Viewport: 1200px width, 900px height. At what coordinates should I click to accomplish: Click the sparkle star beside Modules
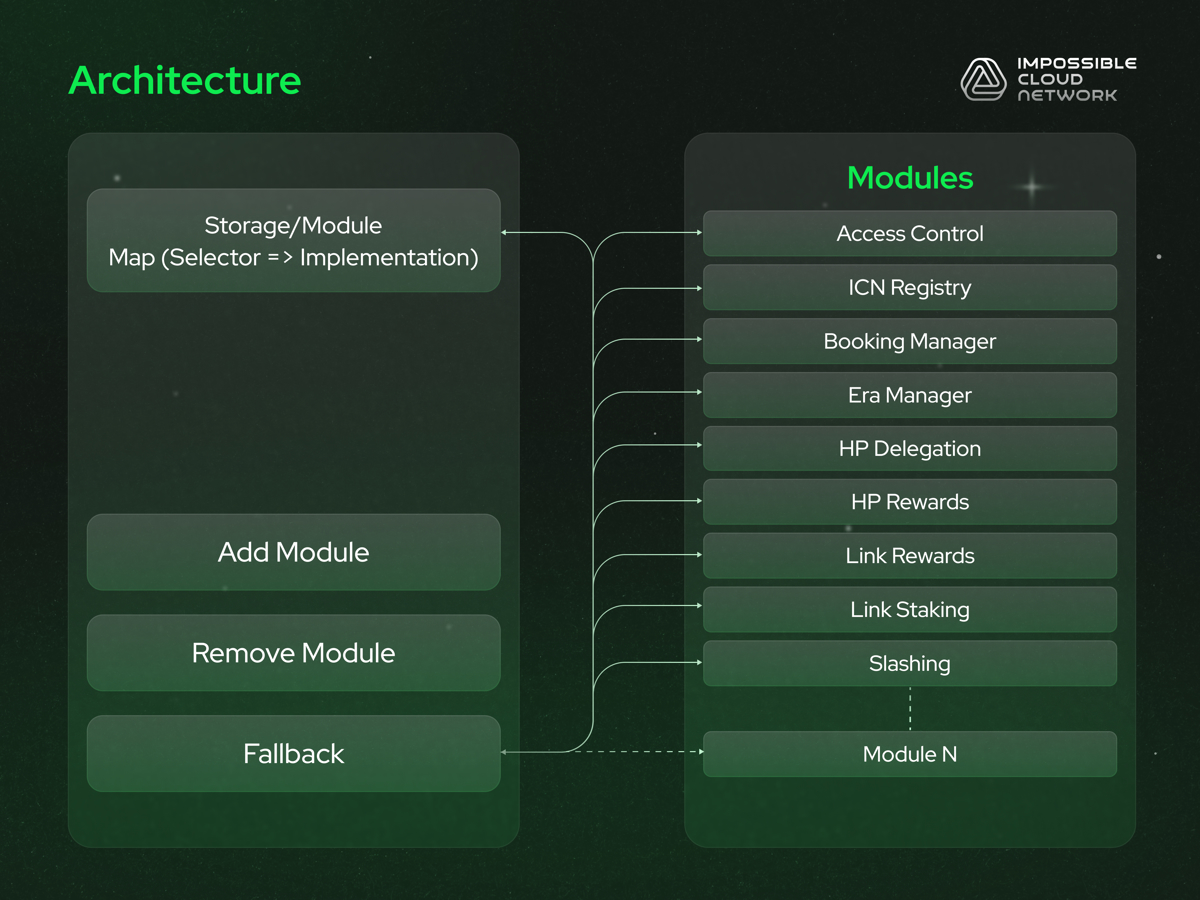(1031, 187)
